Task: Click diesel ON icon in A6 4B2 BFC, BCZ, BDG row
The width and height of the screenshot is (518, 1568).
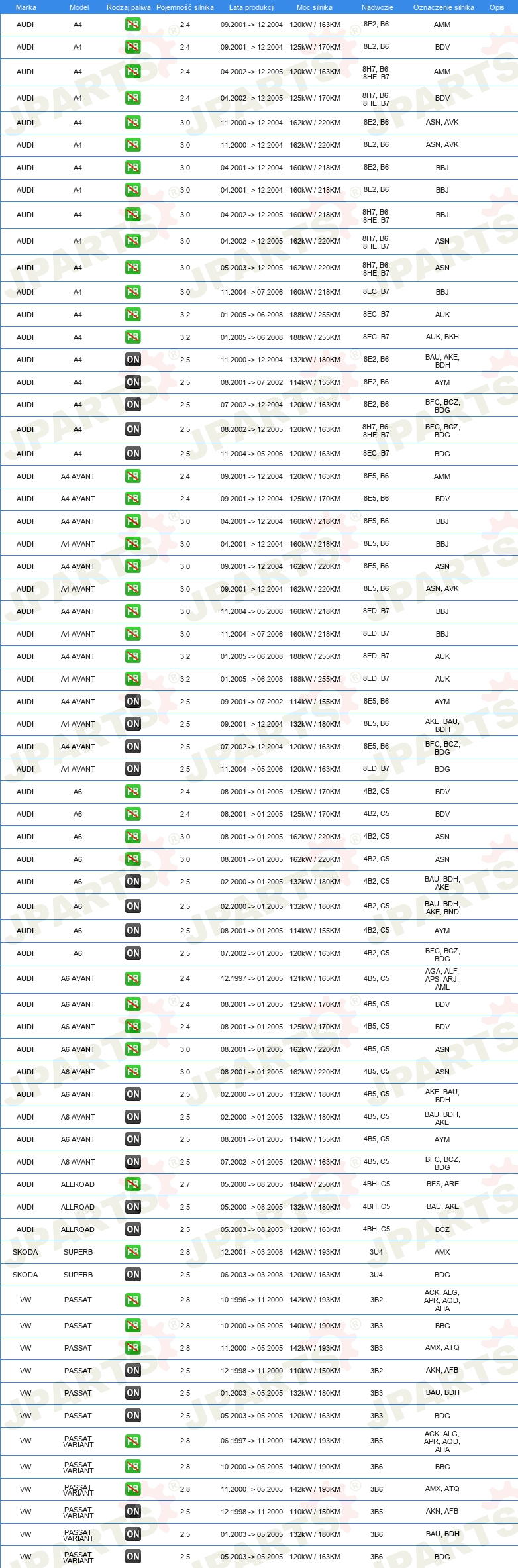Action: pos(132,953)
